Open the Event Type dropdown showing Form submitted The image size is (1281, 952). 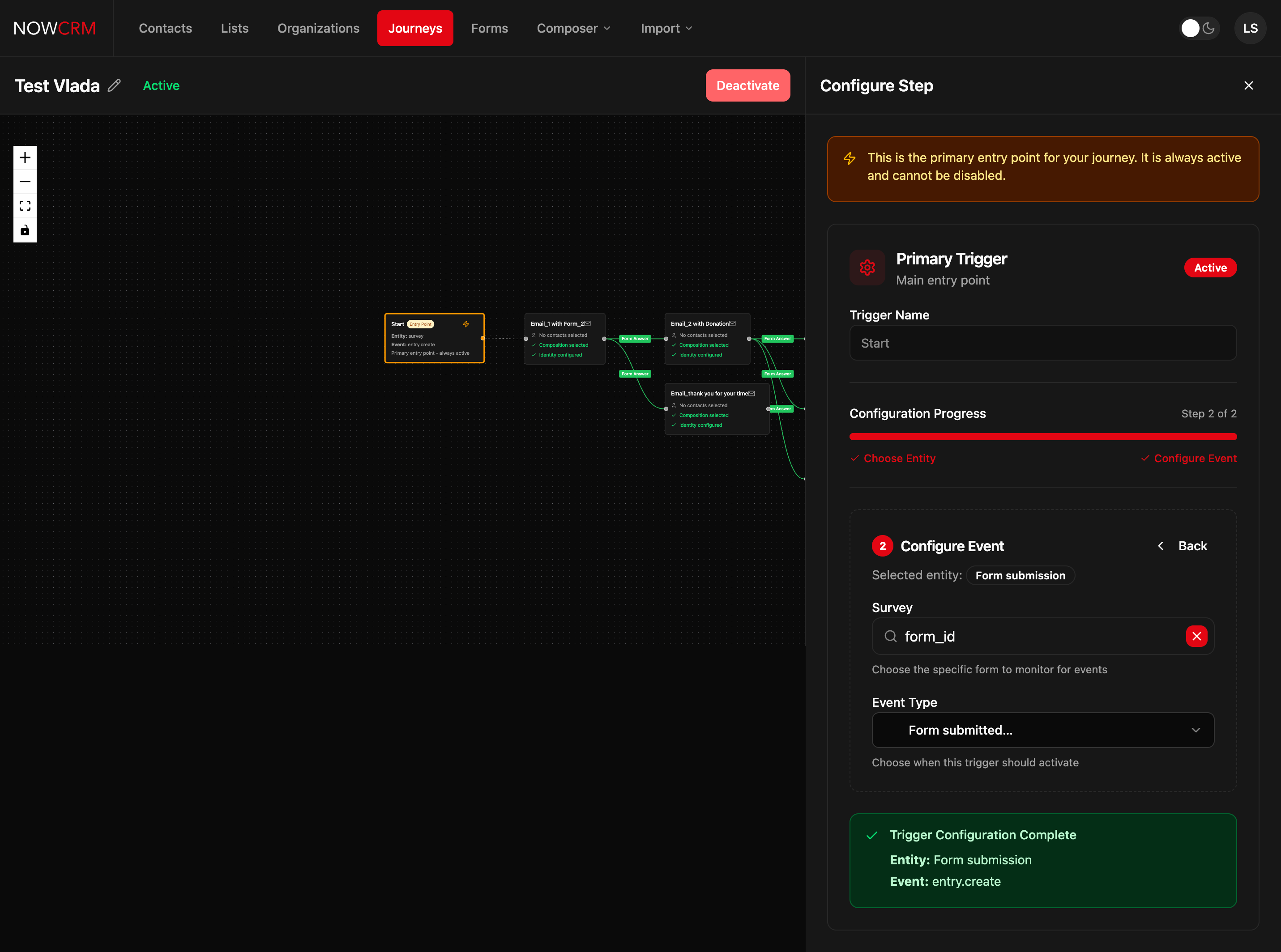[1042, 730]
